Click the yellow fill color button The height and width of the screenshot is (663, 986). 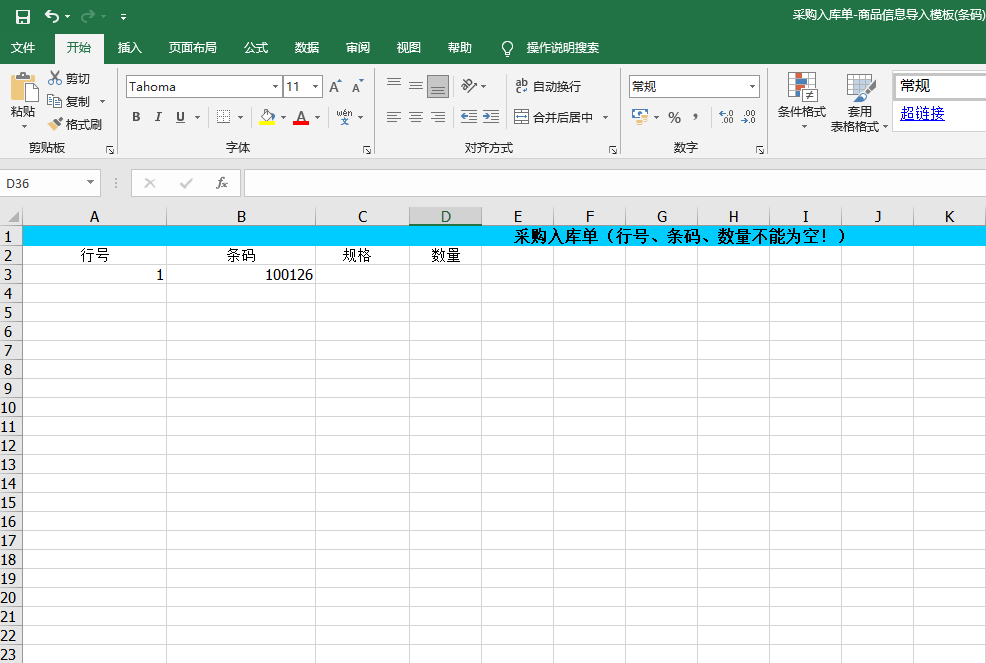pos(266,117)
